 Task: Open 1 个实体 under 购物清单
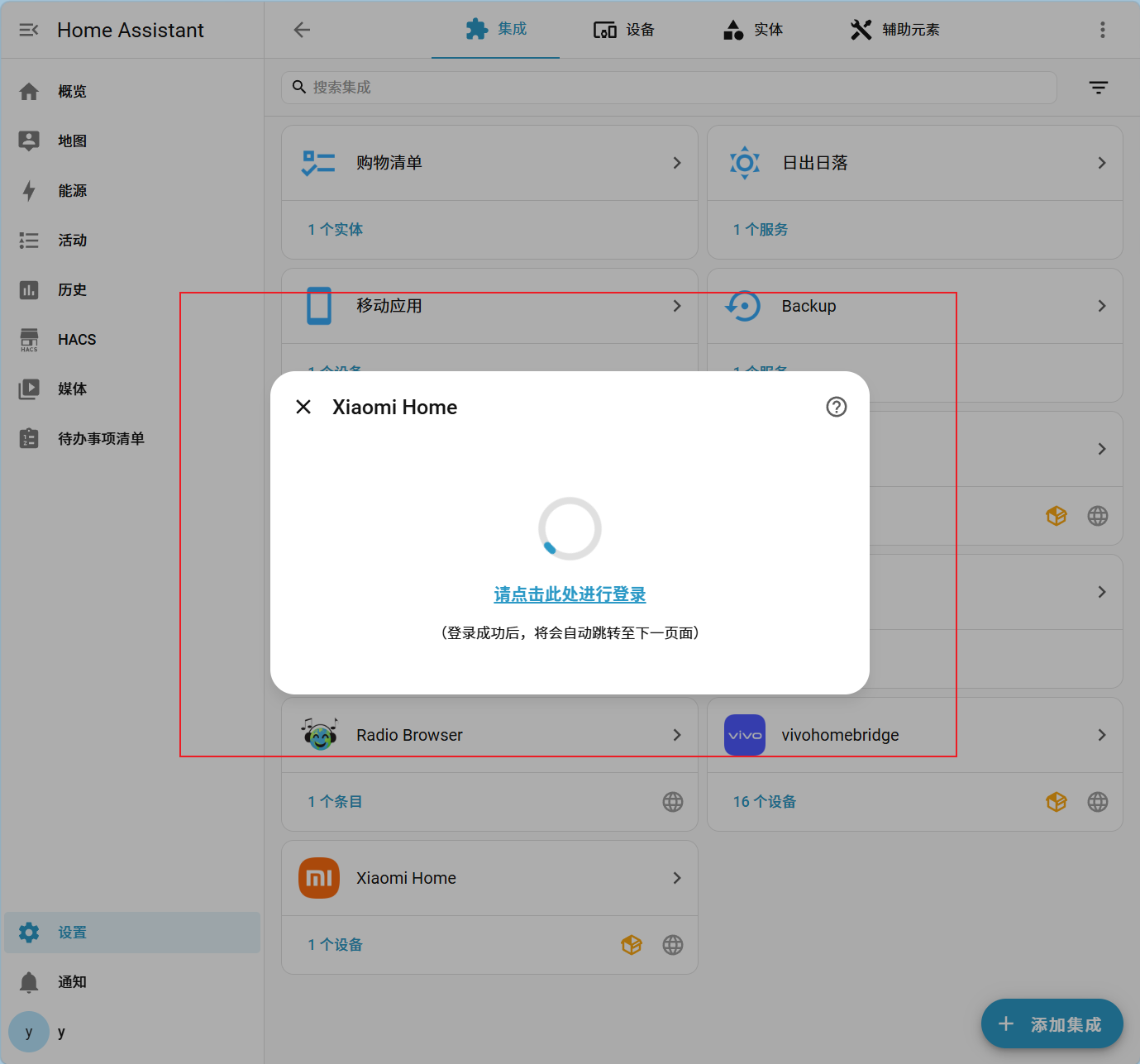click(336, 230)
